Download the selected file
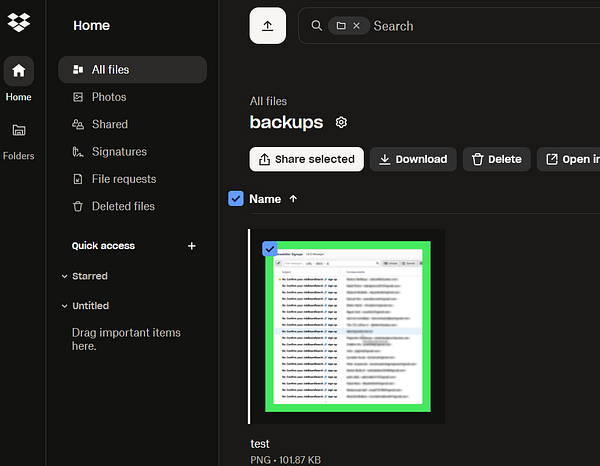 [413, 159]
